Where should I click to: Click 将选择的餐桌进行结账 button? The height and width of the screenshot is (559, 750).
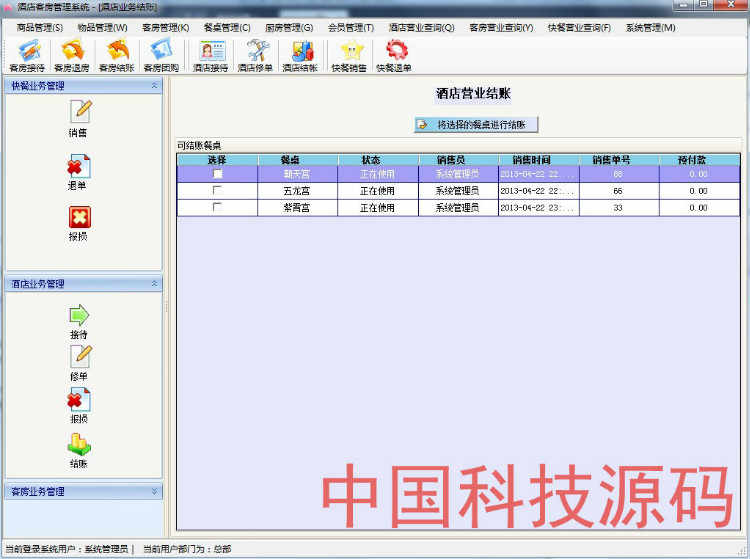point(476,125)
